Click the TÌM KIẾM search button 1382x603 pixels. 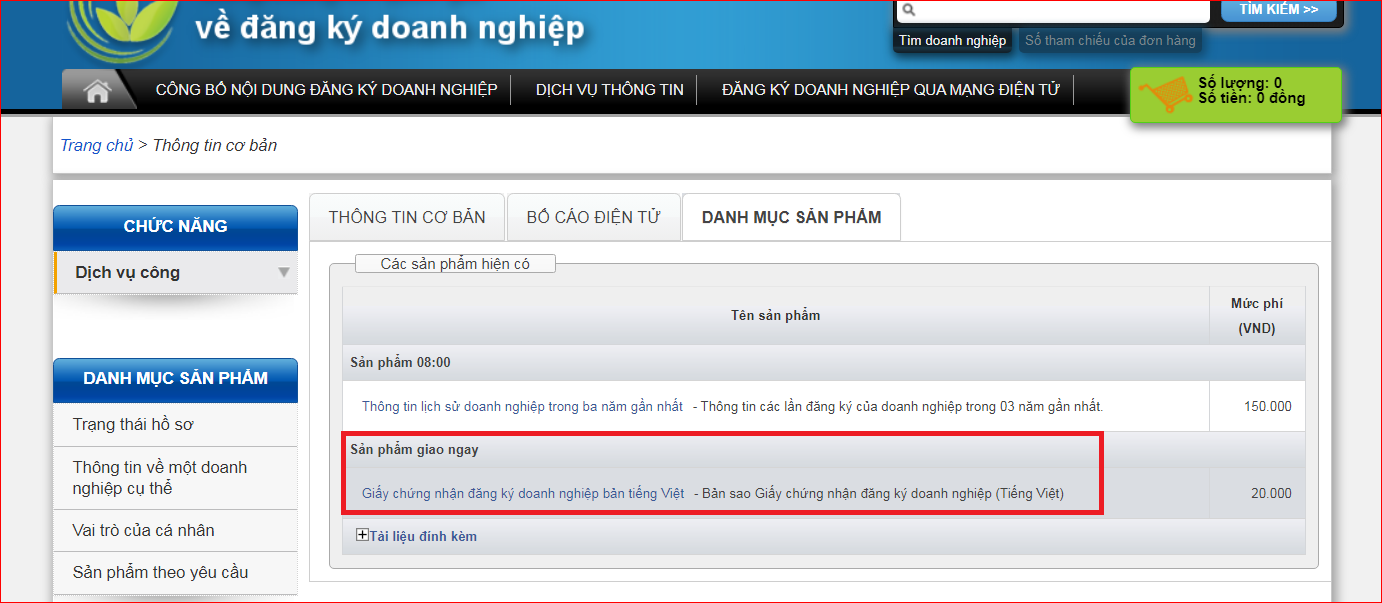coord(1279,10)
